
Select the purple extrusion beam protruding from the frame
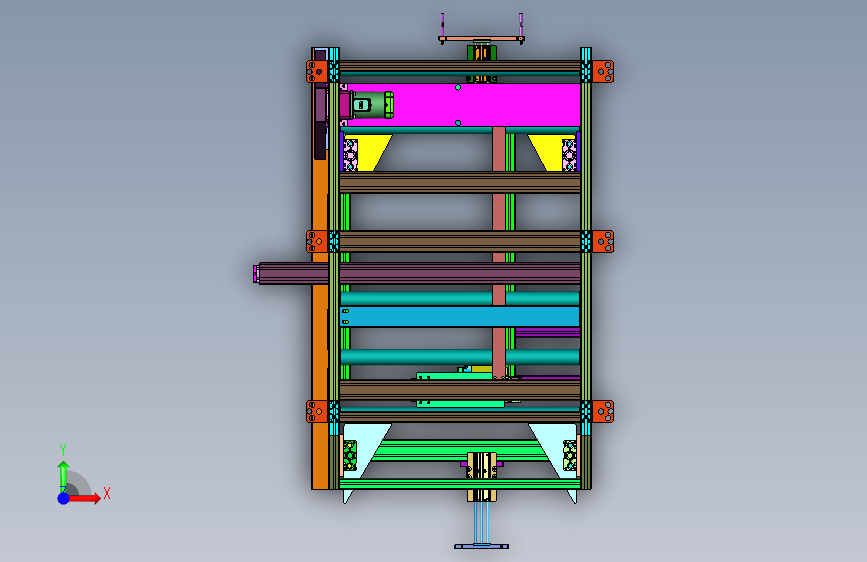point(416,273)
